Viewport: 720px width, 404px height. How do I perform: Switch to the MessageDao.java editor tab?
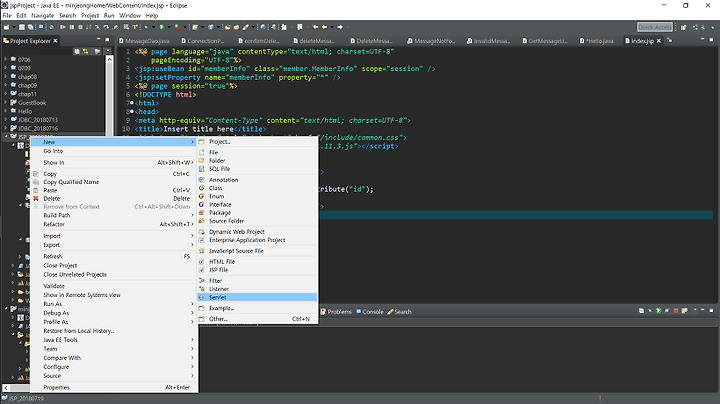coord(144,41)
